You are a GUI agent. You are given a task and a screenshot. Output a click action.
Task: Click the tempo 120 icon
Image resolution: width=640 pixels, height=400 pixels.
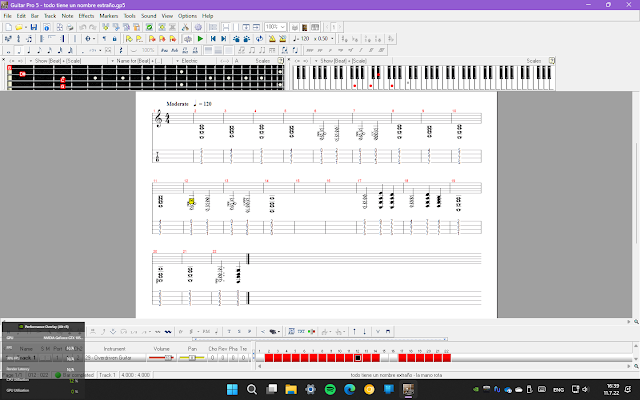tap(301, 39)
